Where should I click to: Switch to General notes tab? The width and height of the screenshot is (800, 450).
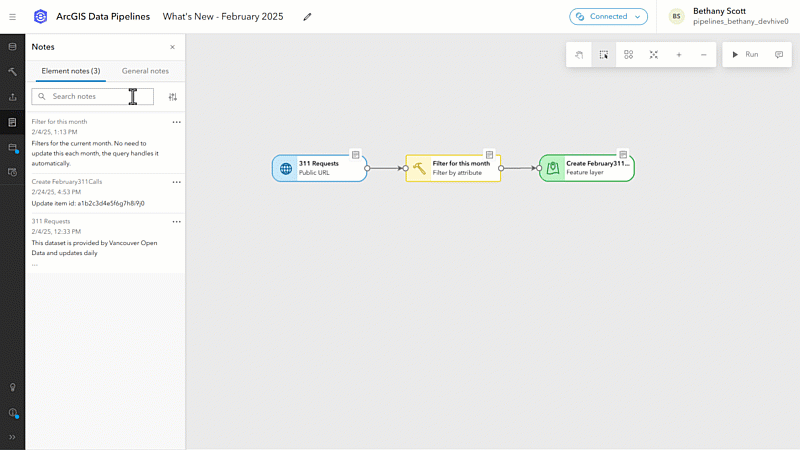pos(145,71)
